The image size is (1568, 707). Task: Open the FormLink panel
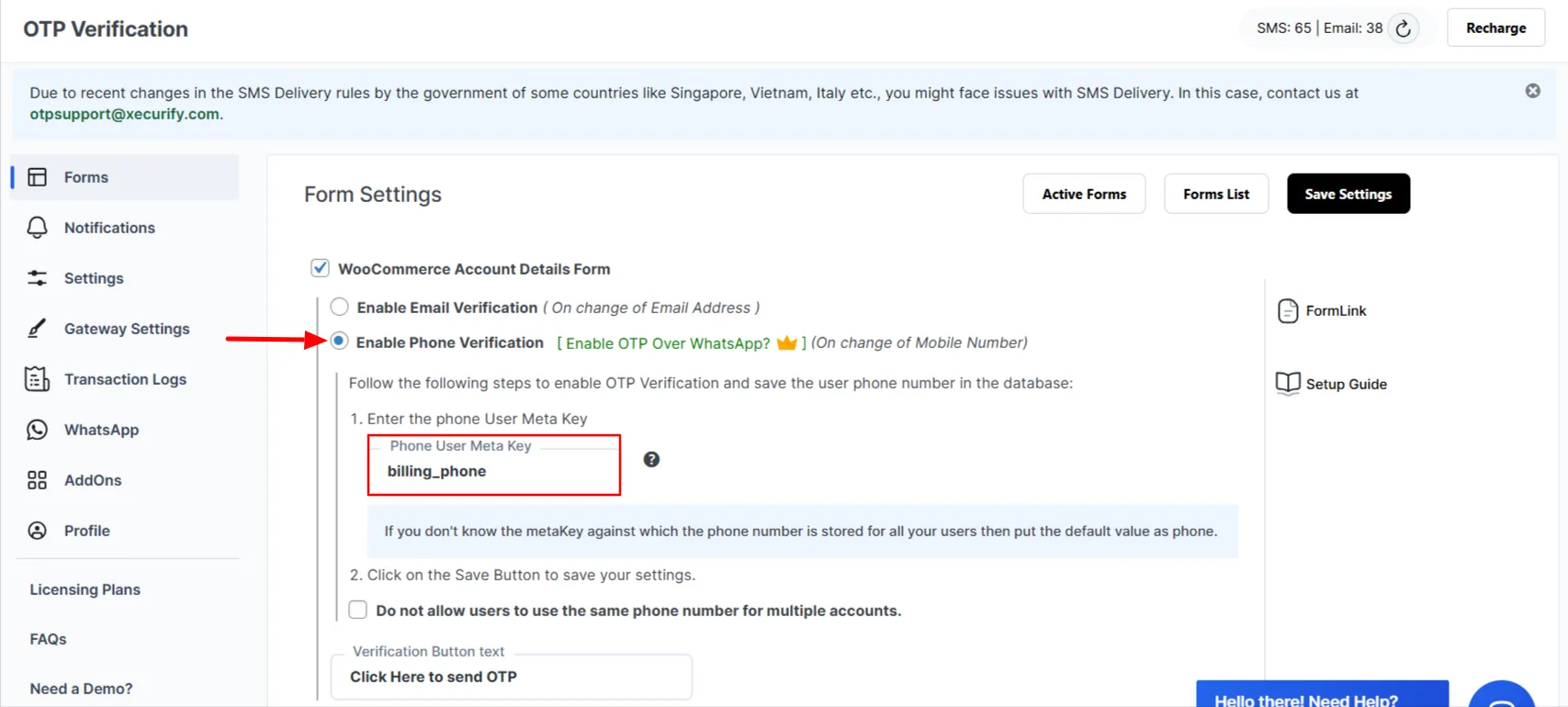1334,310
